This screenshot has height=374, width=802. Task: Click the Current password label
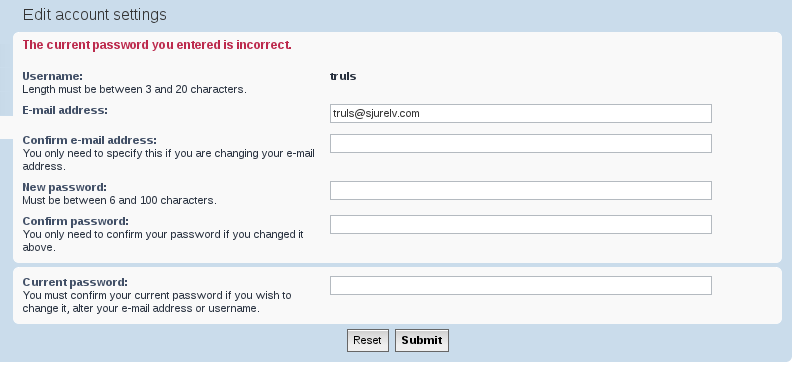point(75,282)
